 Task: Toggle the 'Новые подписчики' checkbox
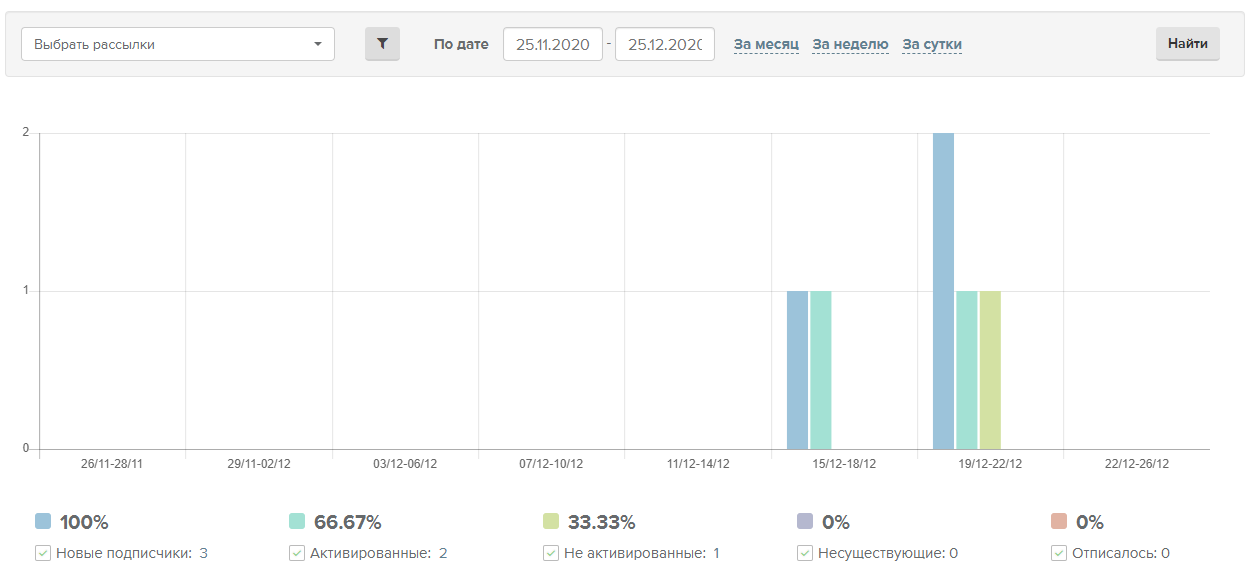click(x=43, y=553)
